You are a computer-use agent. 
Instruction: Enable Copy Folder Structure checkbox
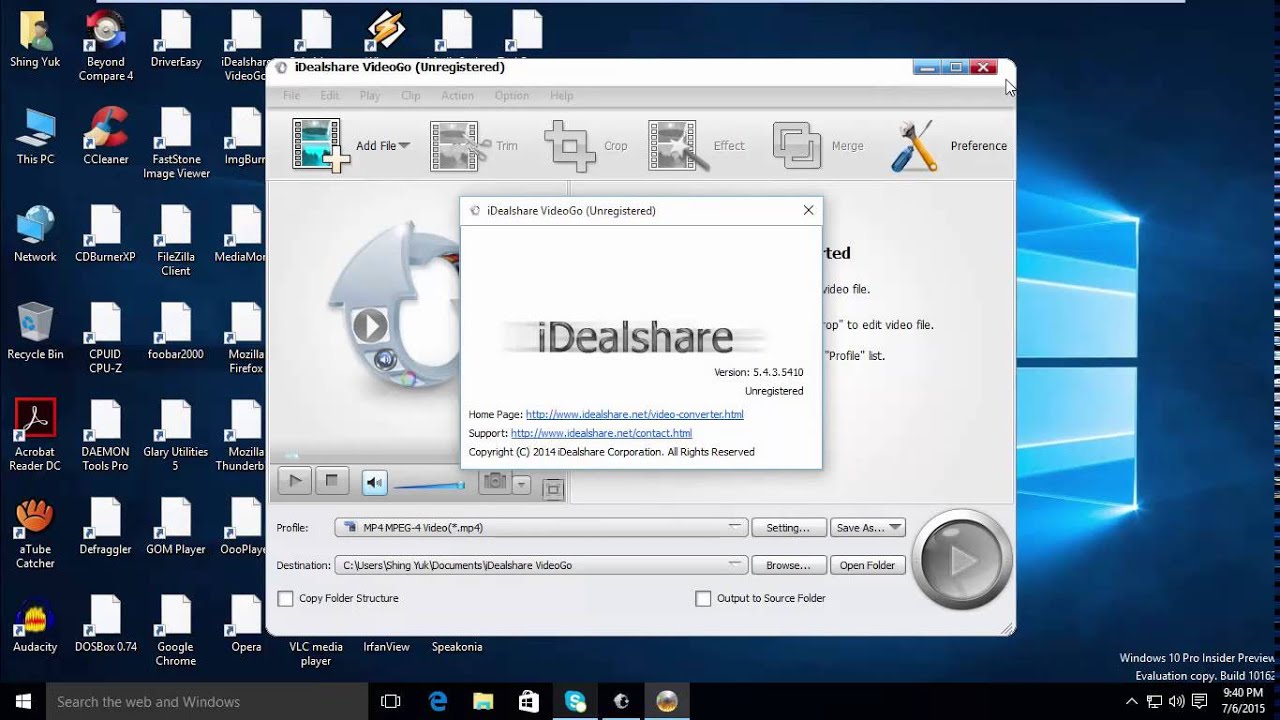coord(285,598)
